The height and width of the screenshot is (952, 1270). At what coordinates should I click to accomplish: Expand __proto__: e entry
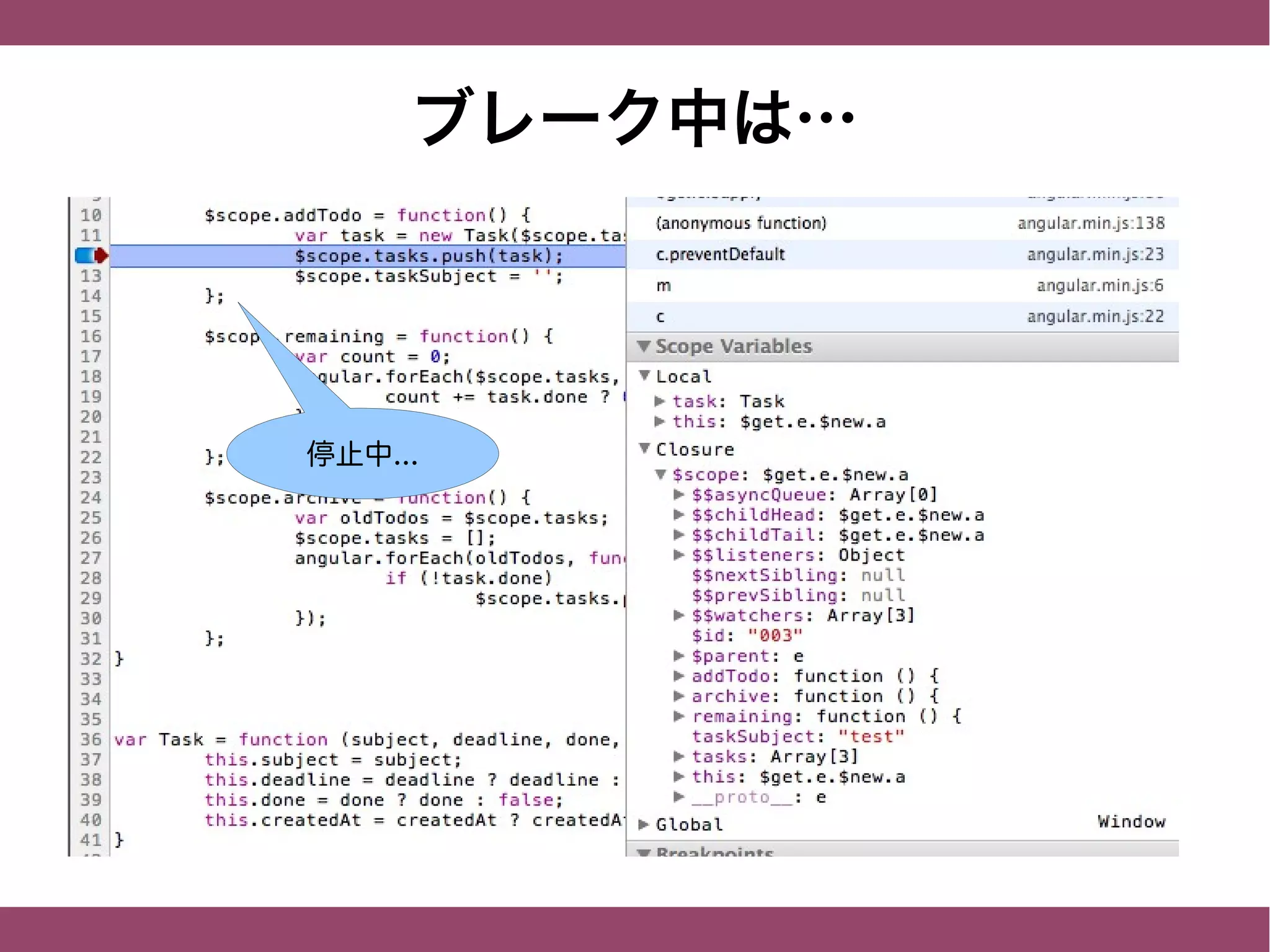coord(679,796)
